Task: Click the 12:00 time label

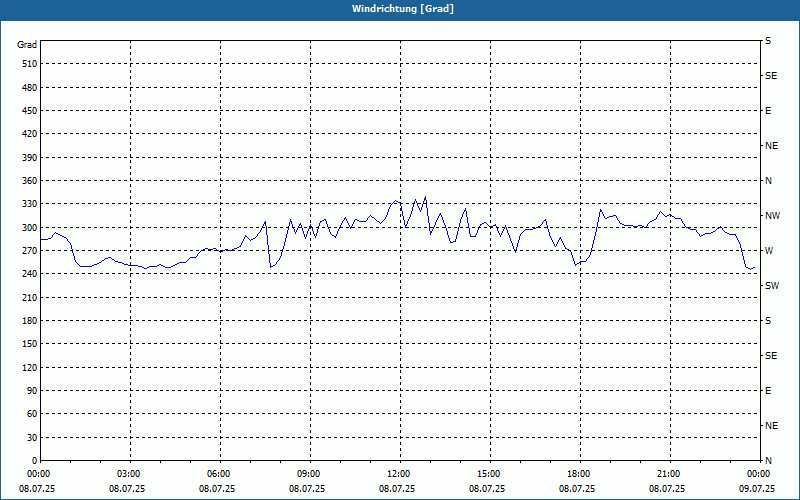Action: [x=398, y=474]
